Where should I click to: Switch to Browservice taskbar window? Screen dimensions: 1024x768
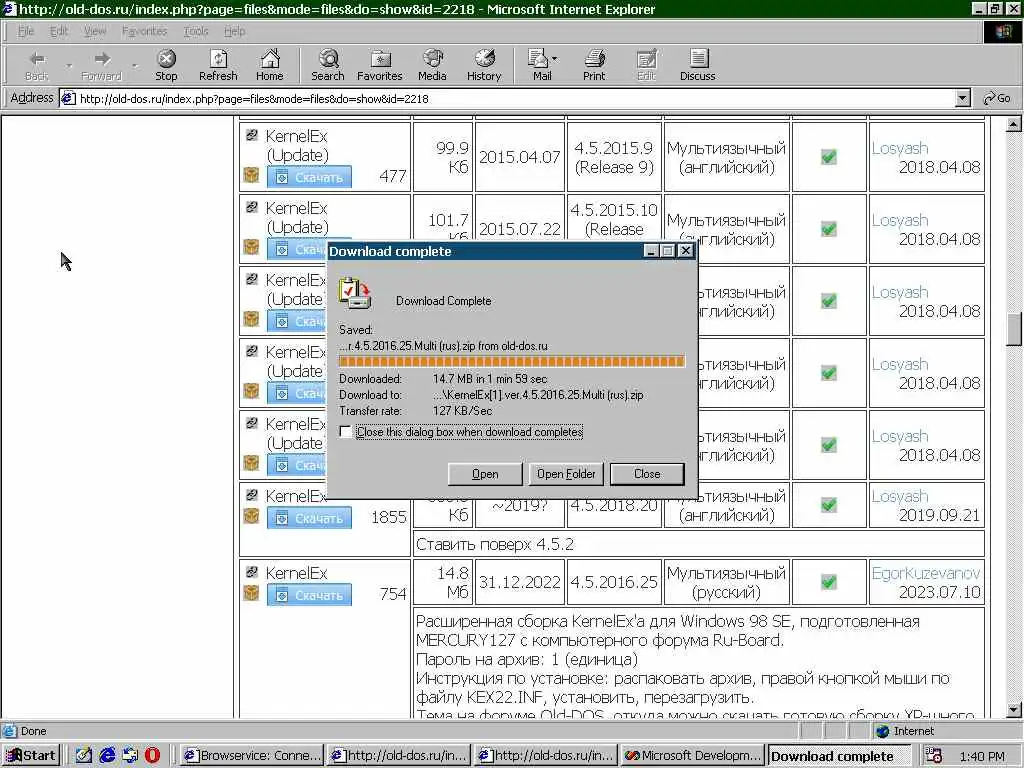click(251, 756)
